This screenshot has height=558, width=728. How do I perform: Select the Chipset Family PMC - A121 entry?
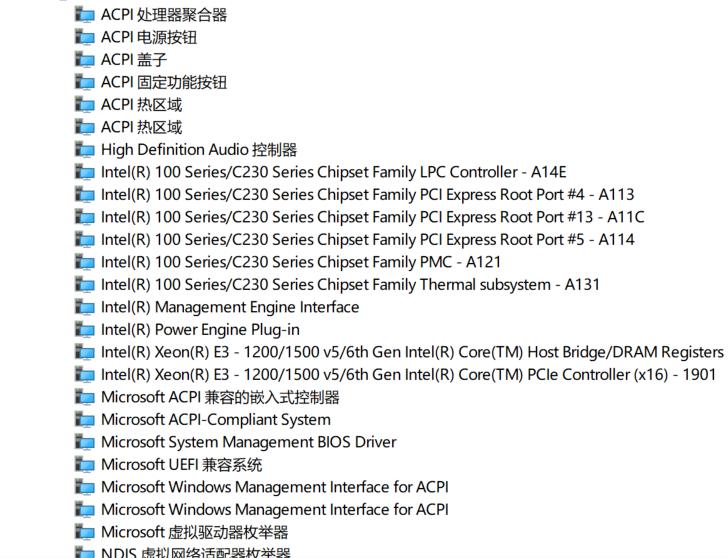click(301, 262)
